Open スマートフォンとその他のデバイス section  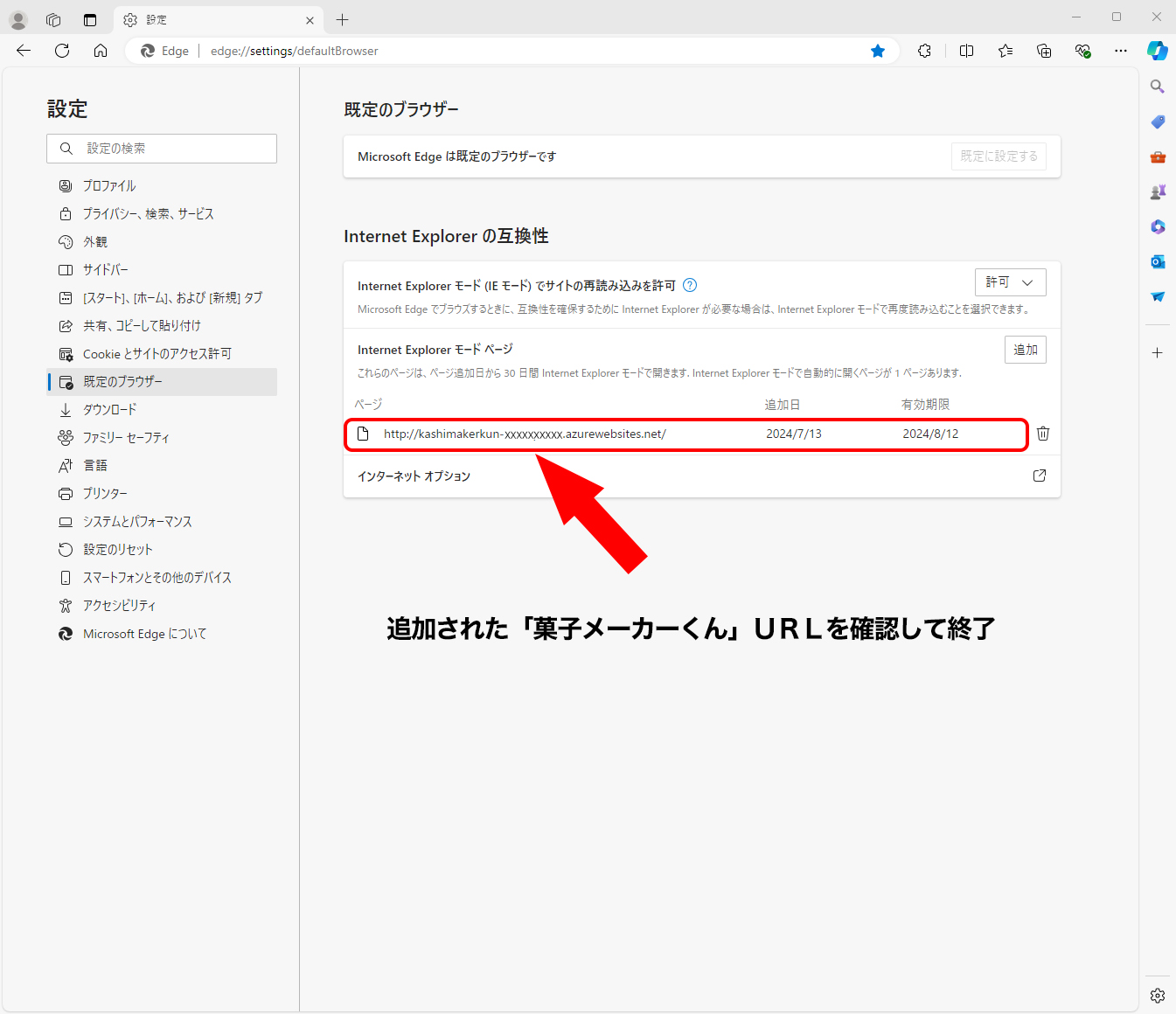[x=162, y=577]
